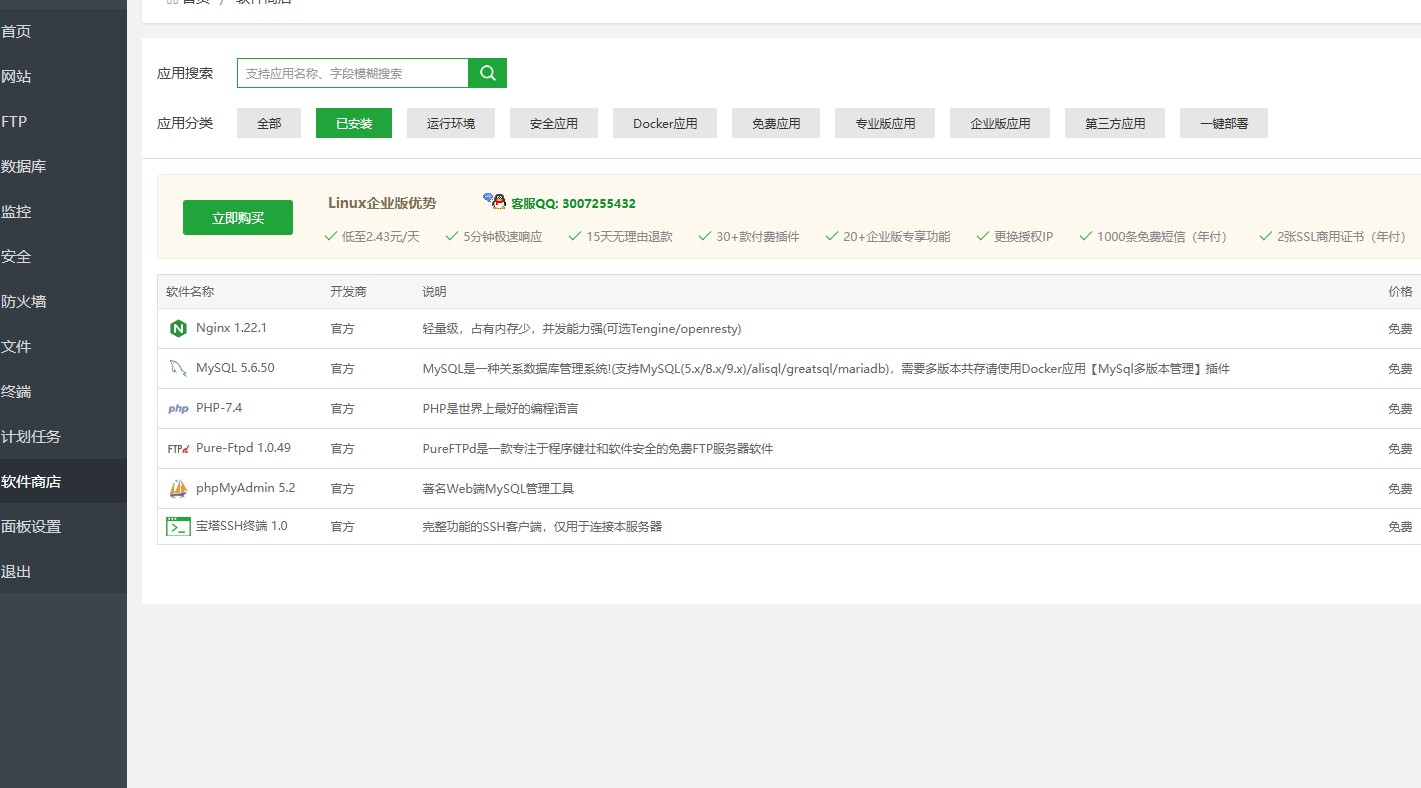Open 终端 in the sidebar
This screenshot has width=1421, height=788.
click(x=63, y=391)
